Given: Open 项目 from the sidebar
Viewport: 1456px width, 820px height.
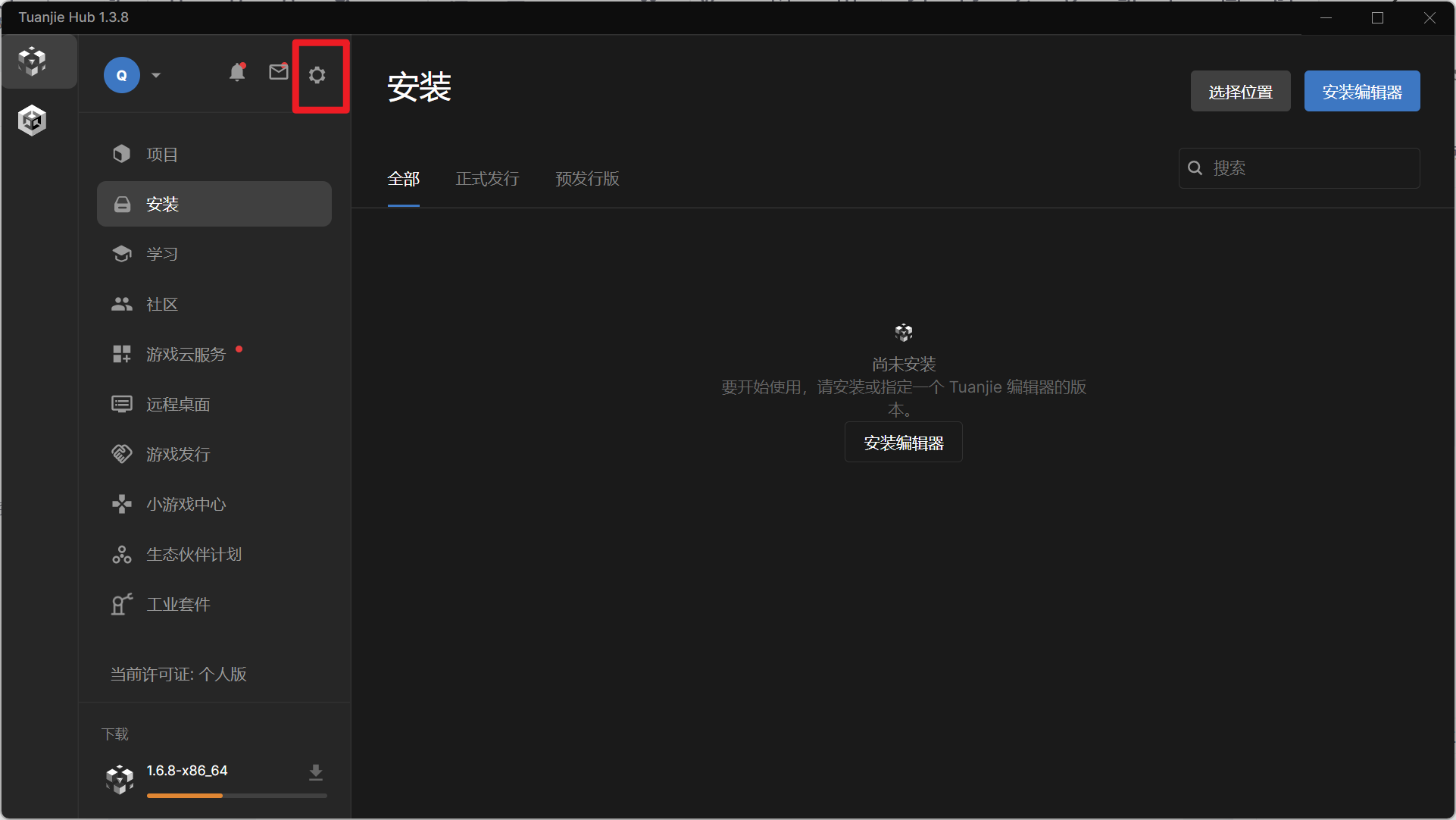Looking at the screenshot, I should tap(161, 154).
